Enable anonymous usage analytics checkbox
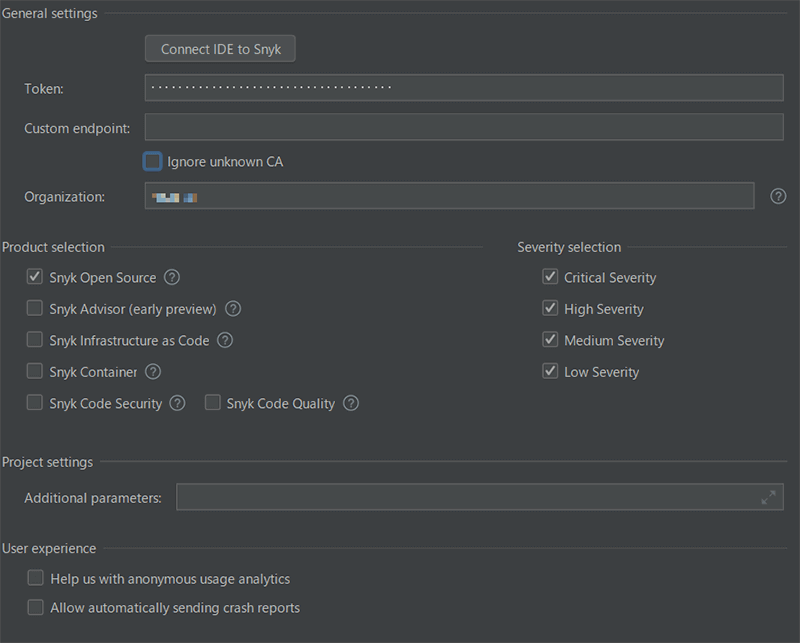This screenshot has width=800, height=643. click(x=35, y=578)
